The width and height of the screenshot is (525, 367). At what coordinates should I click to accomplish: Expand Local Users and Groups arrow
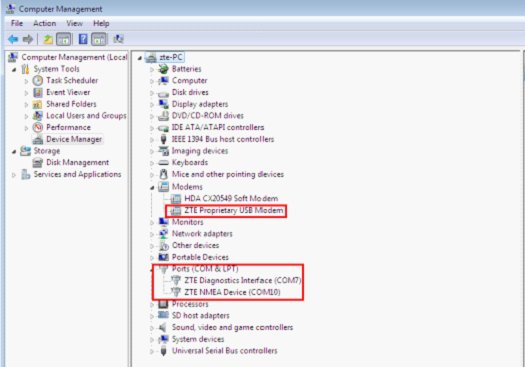tap(26, 117)
